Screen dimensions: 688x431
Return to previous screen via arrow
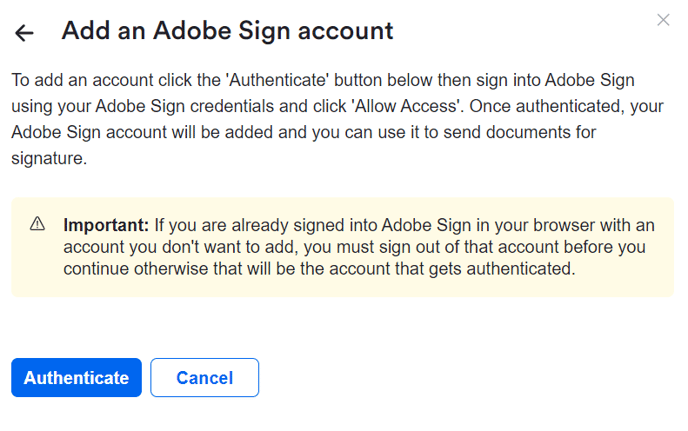coord(24,33)
